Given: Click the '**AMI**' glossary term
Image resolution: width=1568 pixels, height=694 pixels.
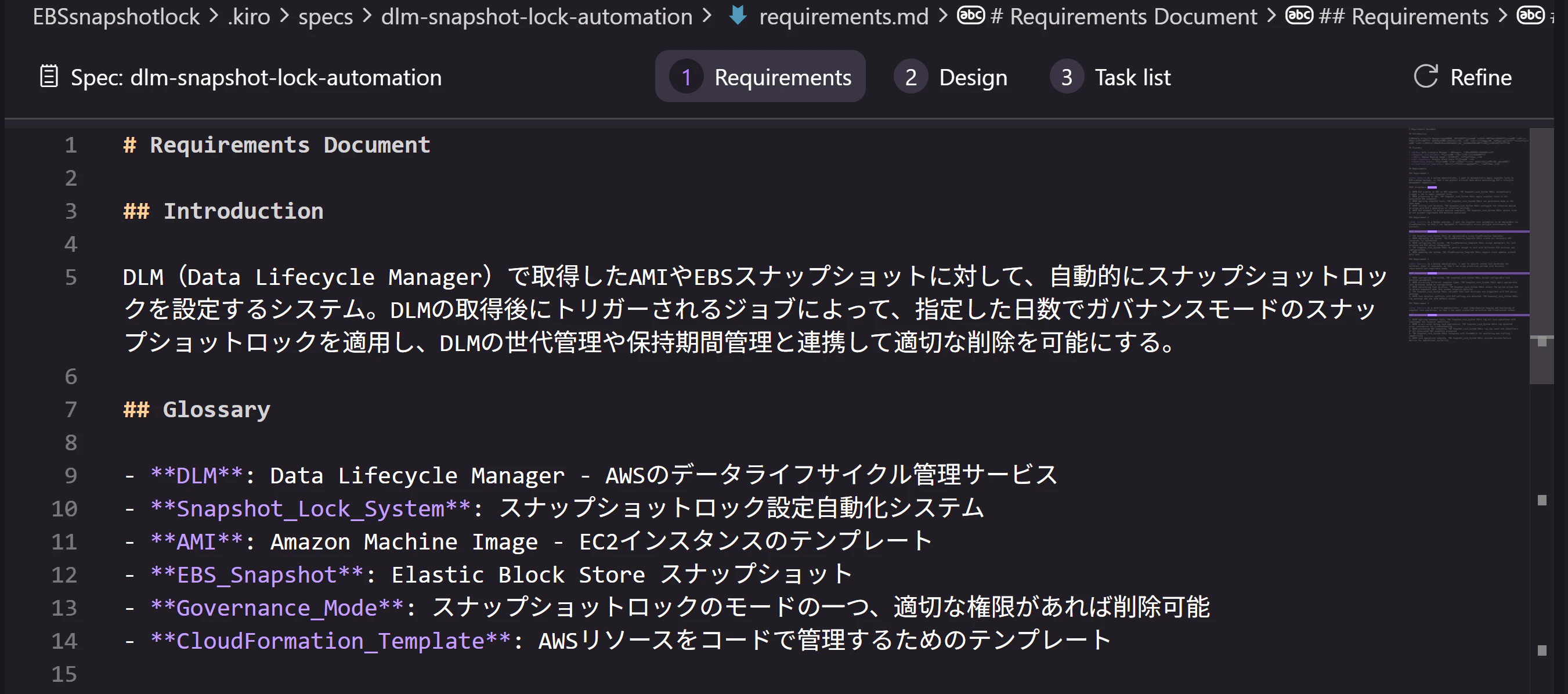Looking at the screenshot, I should tap(197, 541).
